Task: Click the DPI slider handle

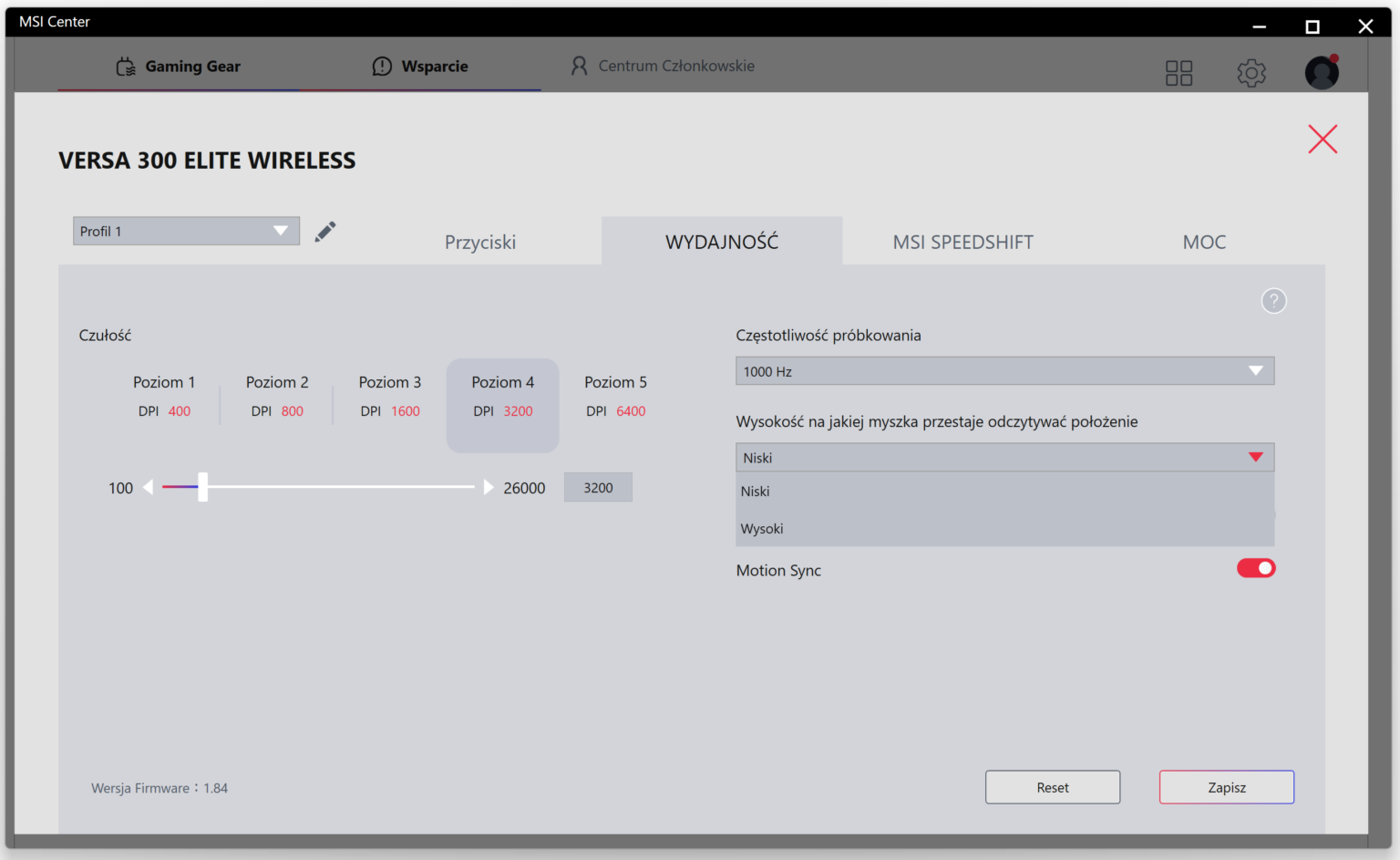Action: click(202, 487)
